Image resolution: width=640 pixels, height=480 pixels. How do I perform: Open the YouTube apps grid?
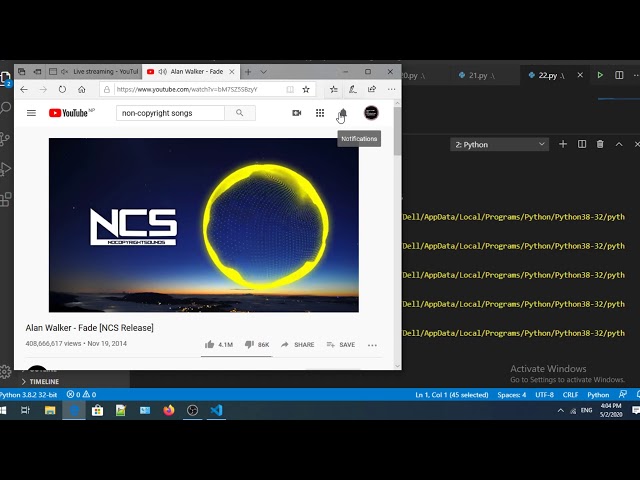click(320, 113)
